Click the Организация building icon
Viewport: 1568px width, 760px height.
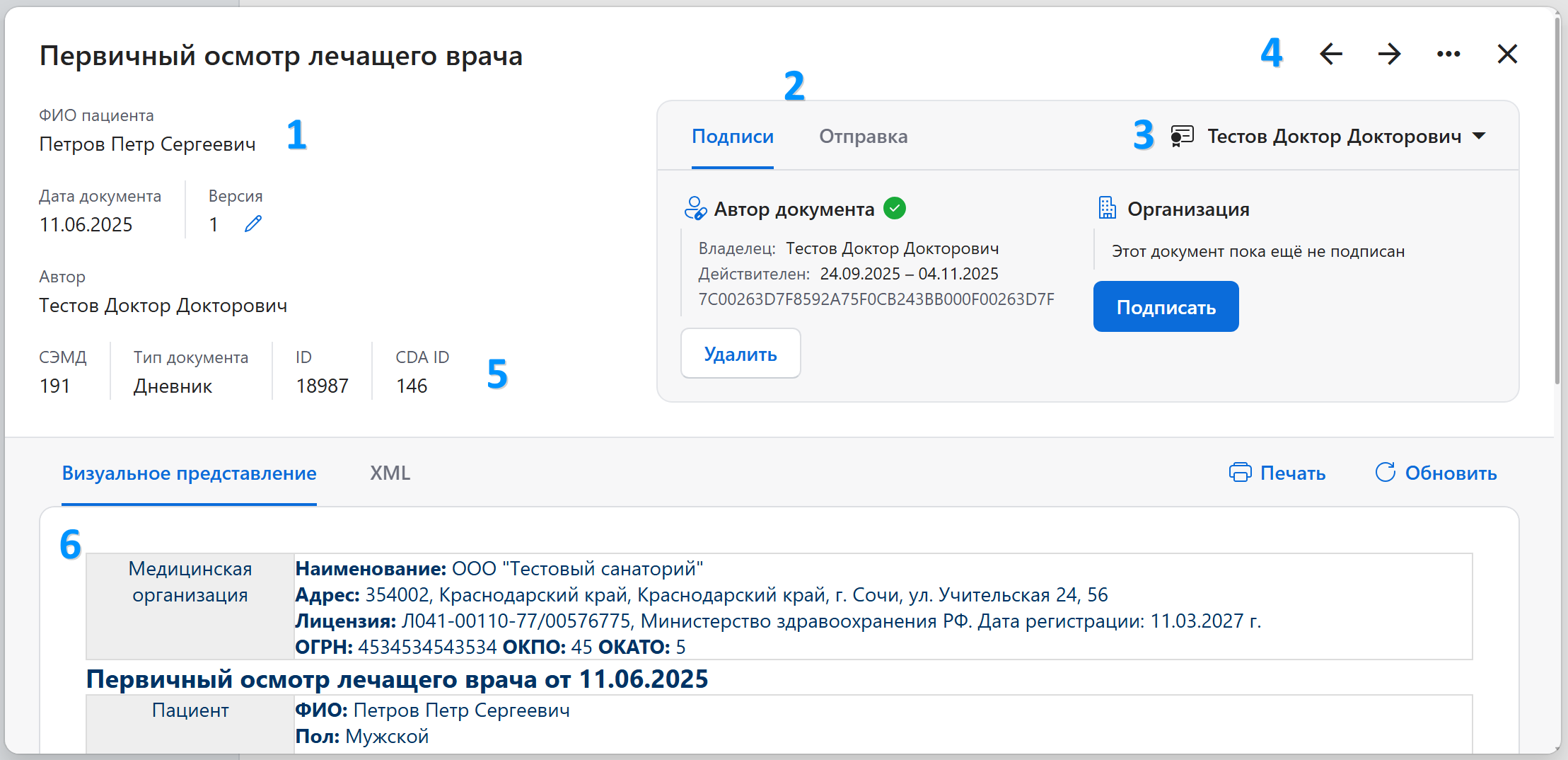coord(1107,209)
